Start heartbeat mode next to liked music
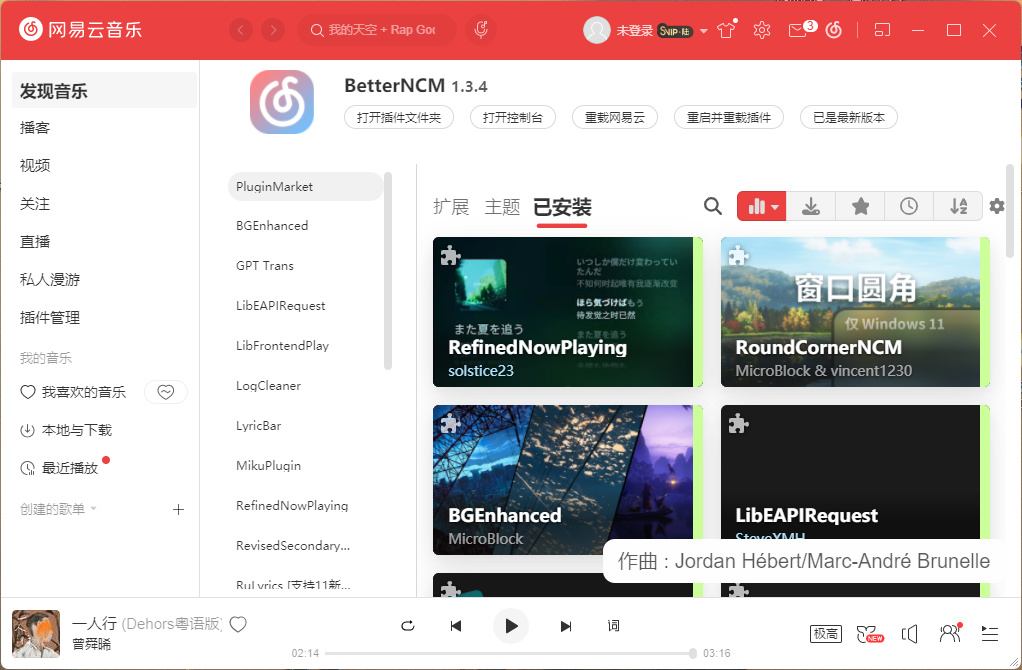Viewport: 1022px width, 670px height. pyautogui.click(x=166, y=392)
